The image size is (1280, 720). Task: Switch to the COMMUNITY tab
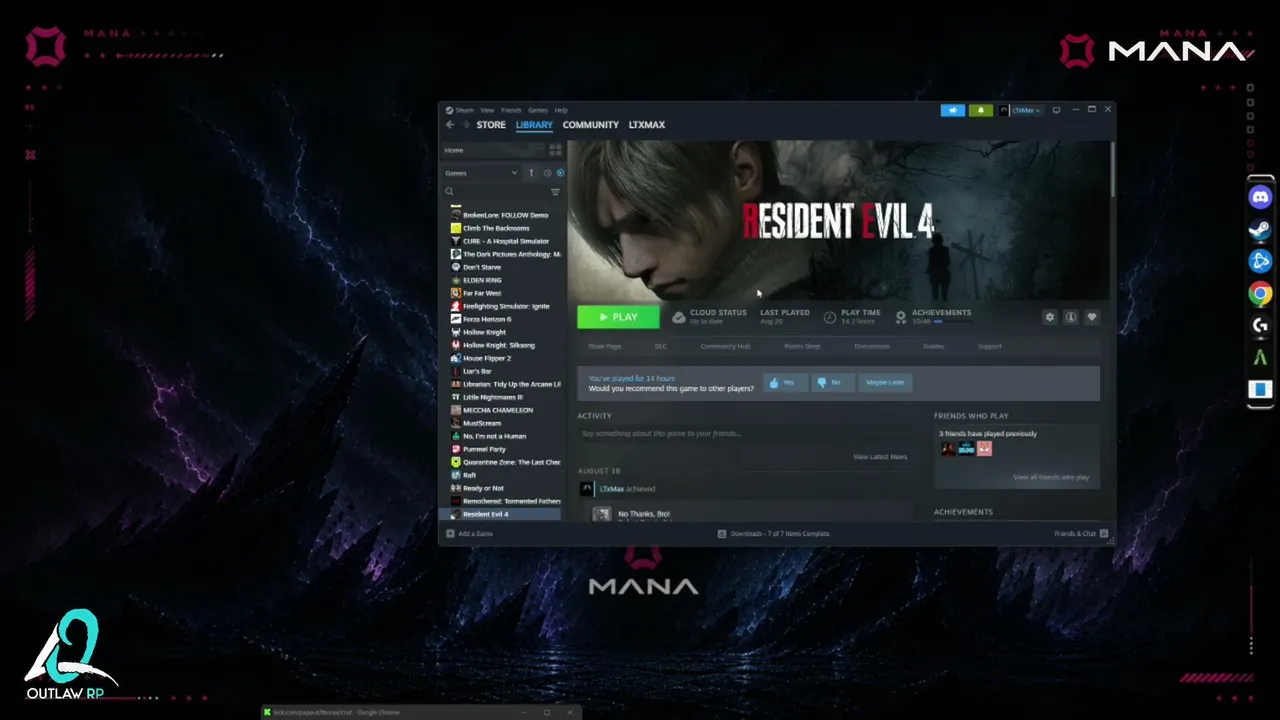pyautogui.click(x=591, y=125)
